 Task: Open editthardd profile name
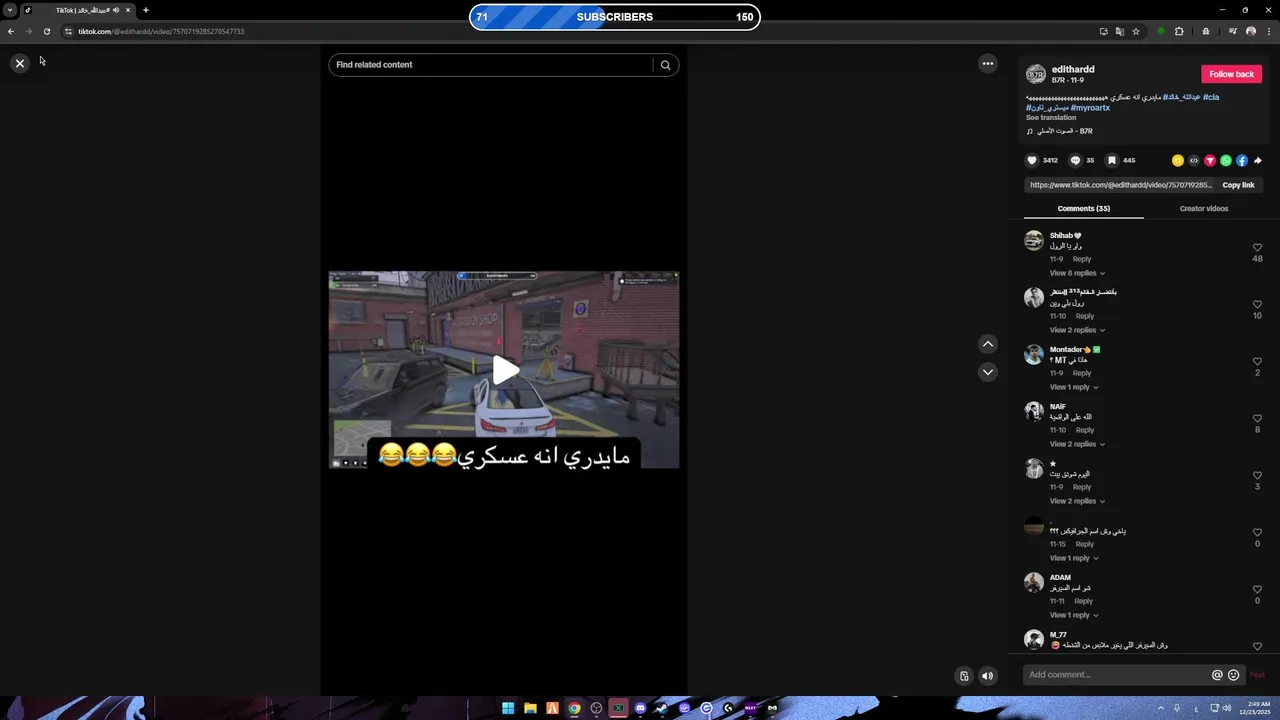[x=1073, y=69]
